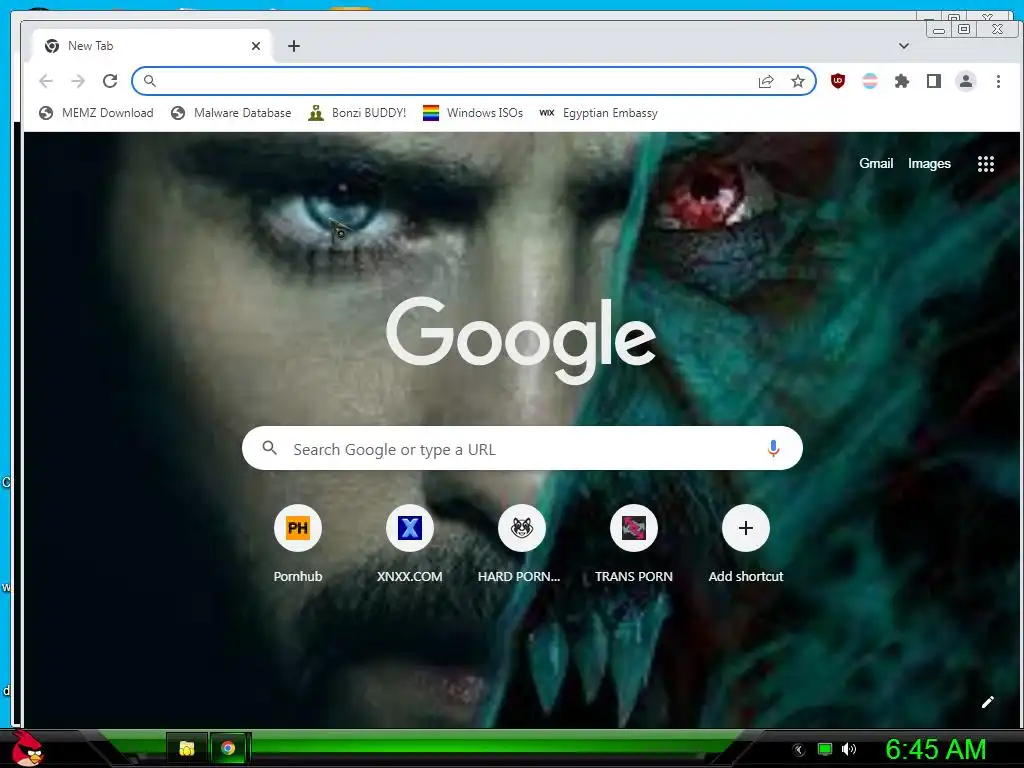Open the Angry Birds start button

point(27,748)
